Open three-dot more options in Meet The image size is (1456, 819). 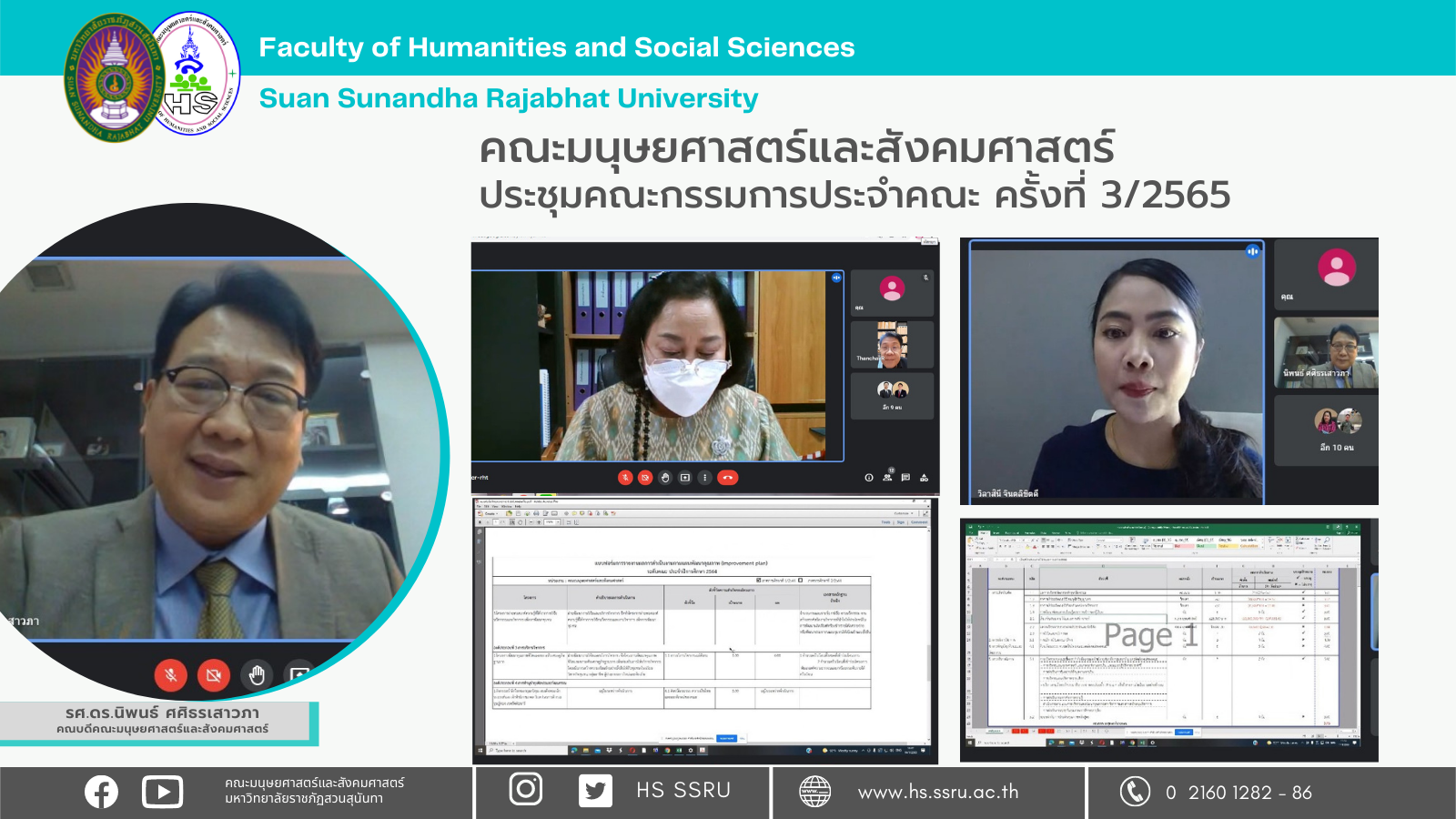pyautogui.click(x=704, y=477)
